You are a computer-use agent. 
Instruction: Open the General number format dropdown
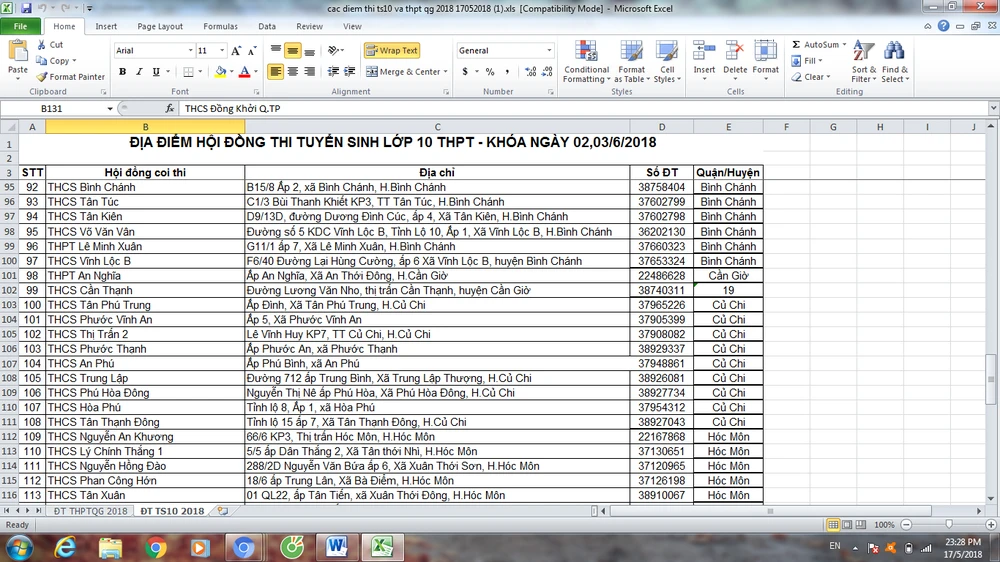[x=549, y=50]
